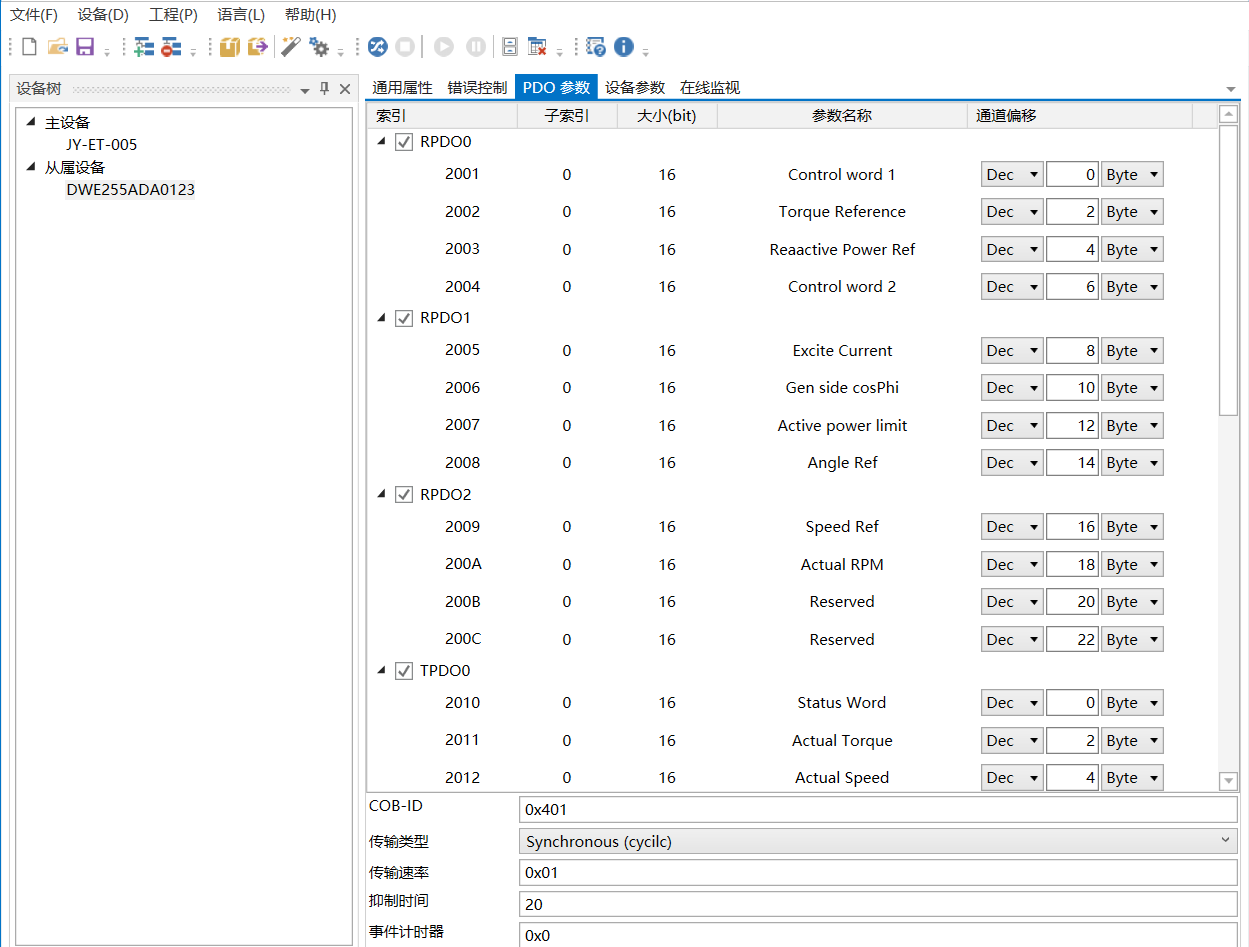Open the 传输类型 Synchronous dropdown
1249x947 pixels.
coord(878,841)
